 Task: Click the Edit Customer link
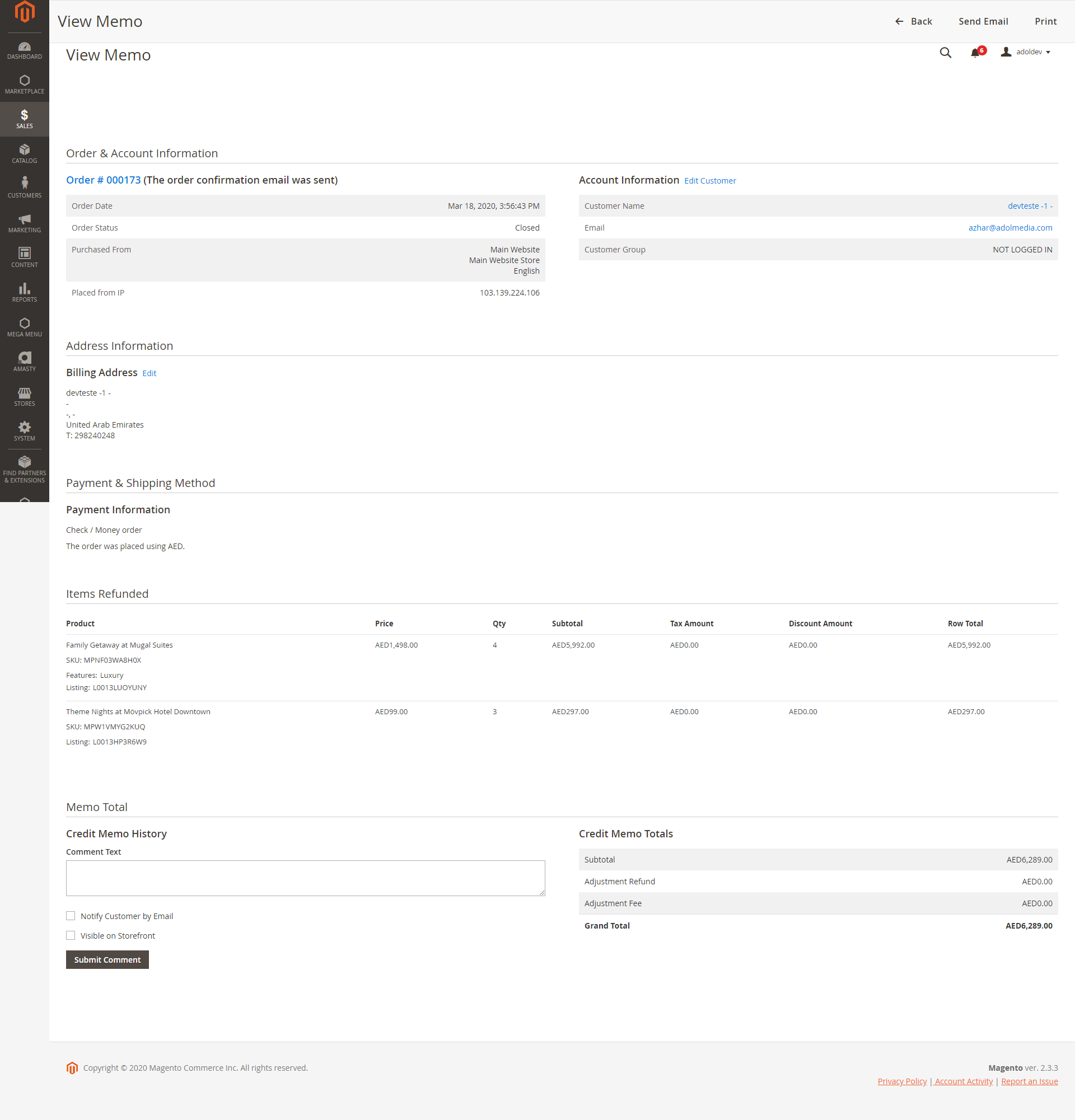tap(710, 181)
